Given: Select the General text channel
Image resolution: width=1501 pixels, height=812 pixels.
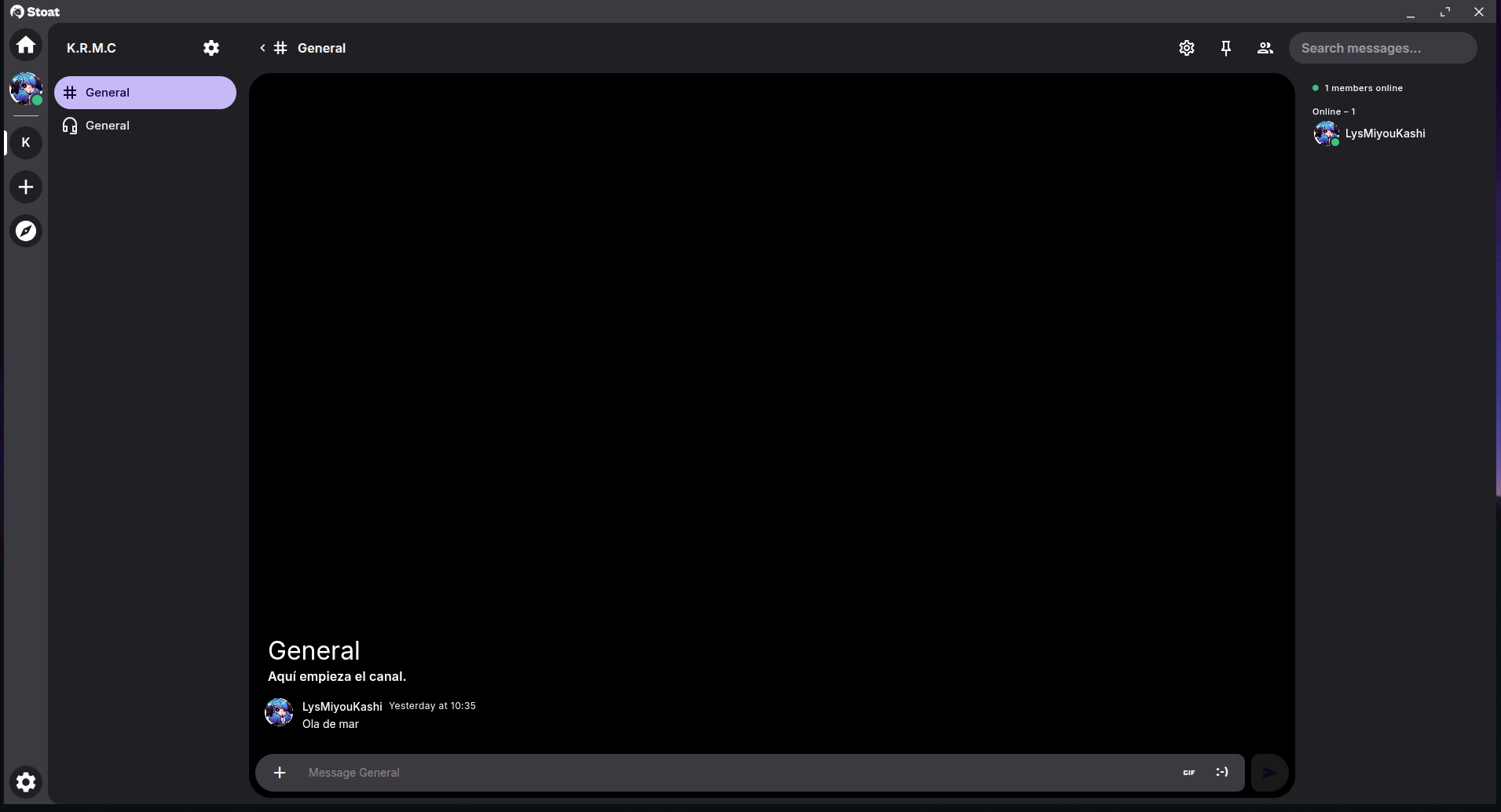Looking at the screenshot, I should pos(145,93).
